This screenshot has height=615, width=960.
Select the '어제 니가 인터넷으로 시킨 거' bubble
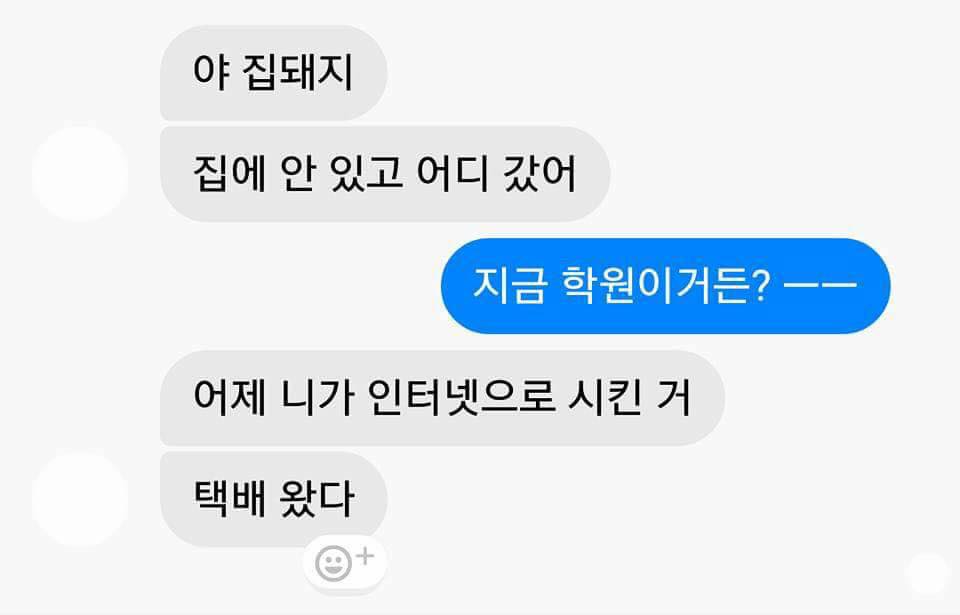pos(442,398)
